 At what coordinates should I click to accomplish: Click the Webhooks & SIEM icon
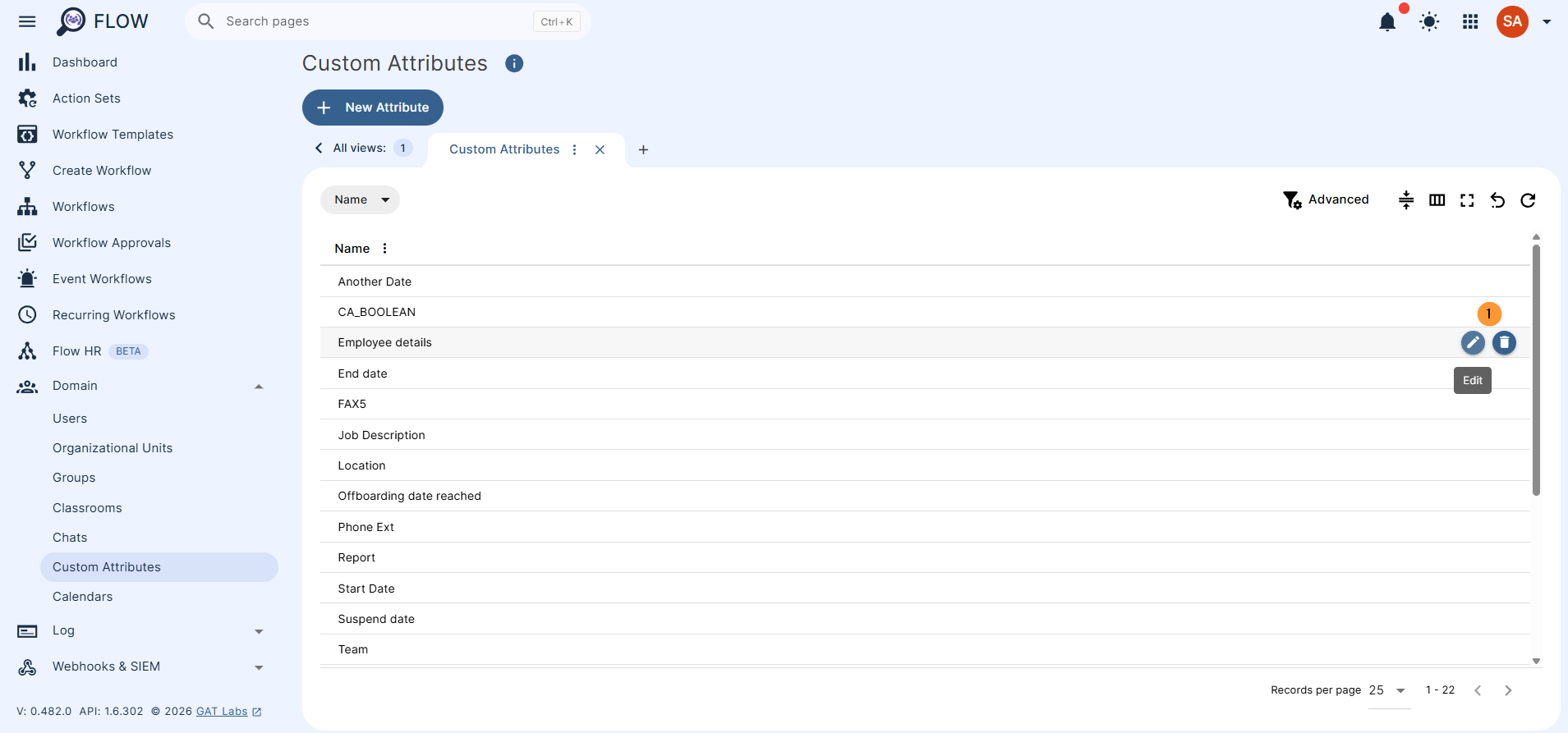[27, 667]
